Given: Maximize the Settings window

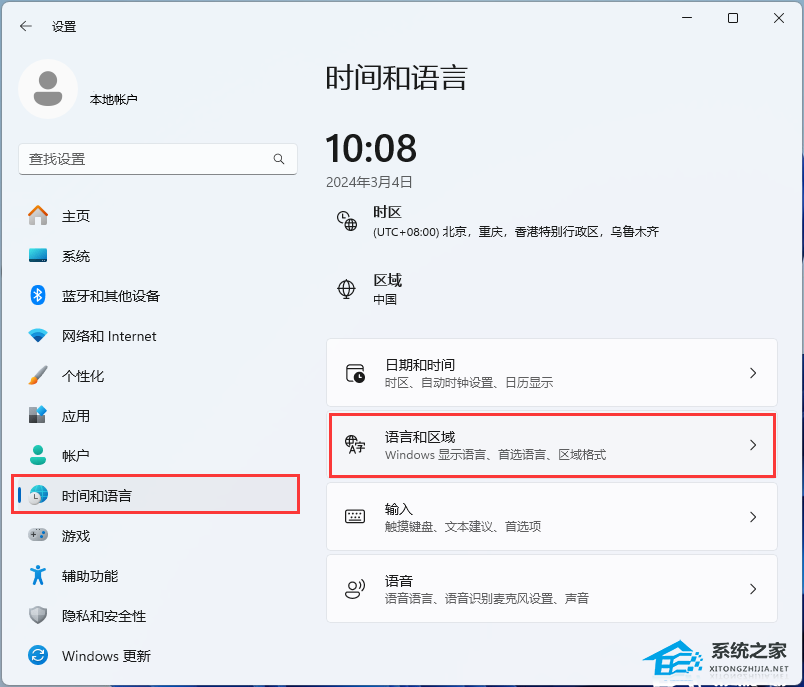Looking at the screenshot, I should [733, 18].
